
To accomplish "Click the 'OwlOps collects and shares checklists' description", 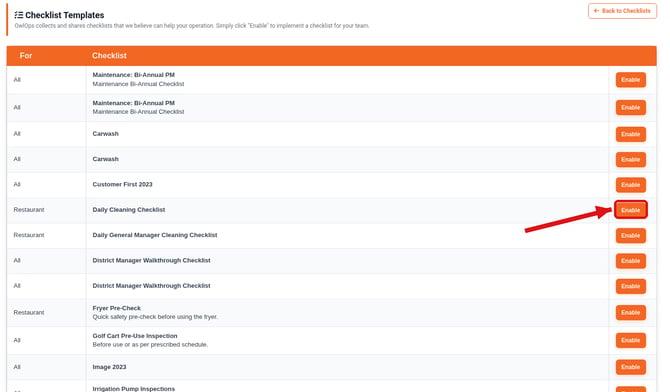I will click(192, 26).
